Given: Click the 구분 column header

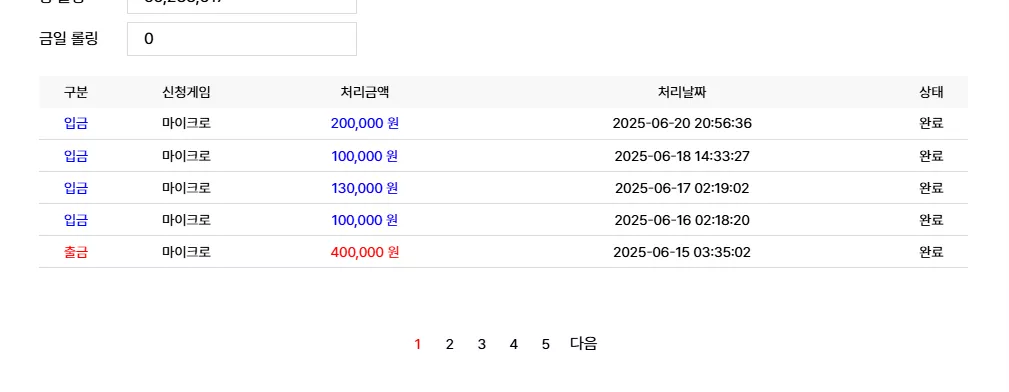Looking at the screenshot, I should click(76, 92).
